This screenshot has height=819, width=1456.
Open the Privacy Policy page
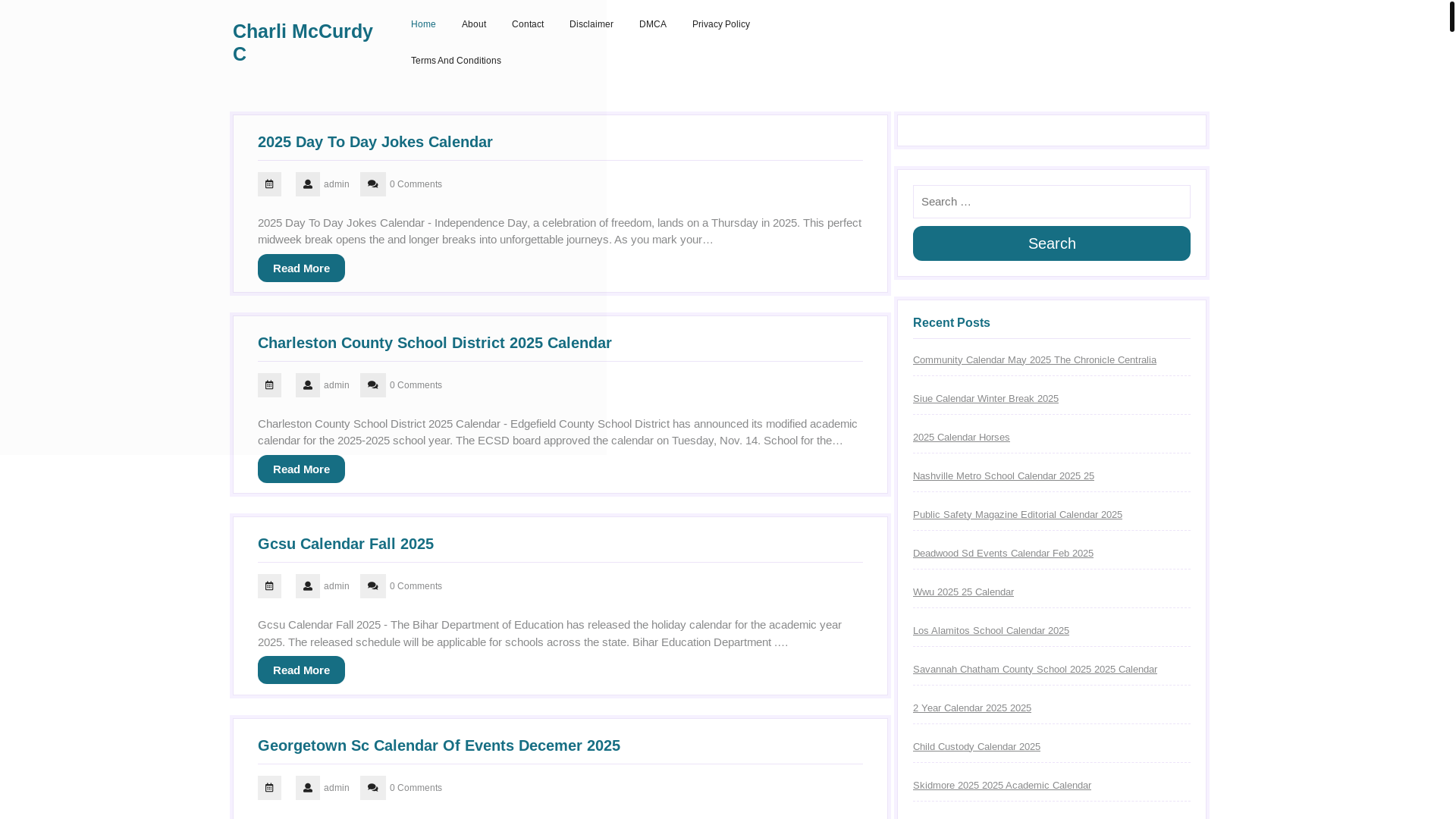721,24
